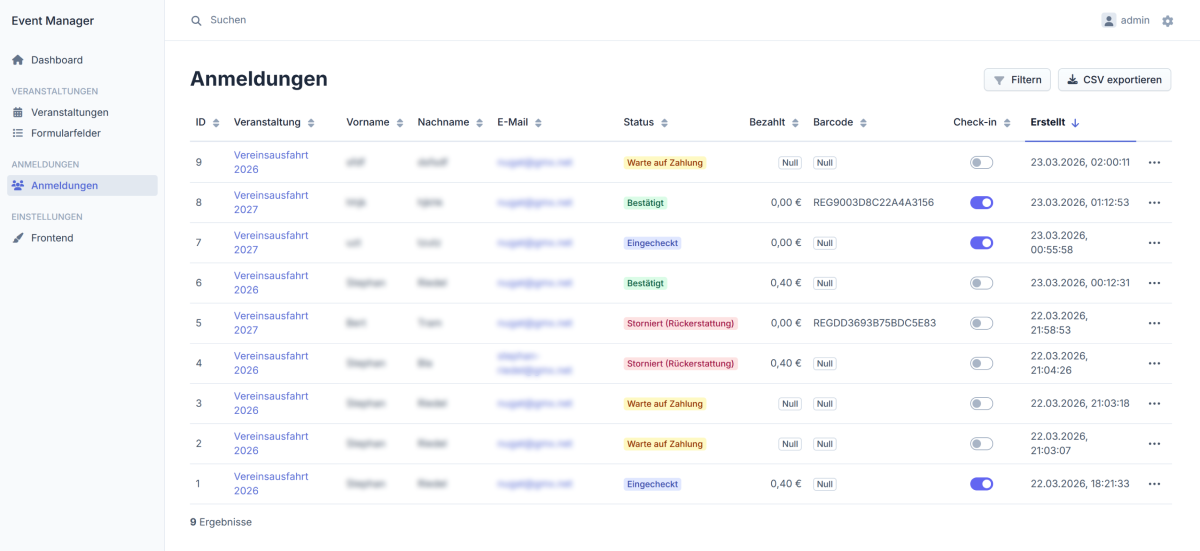Click 'Eingecheckt' status badge in row 7
Viewport: 1200px width, 551px height.
pyautogui.click(x=653, y=243)
